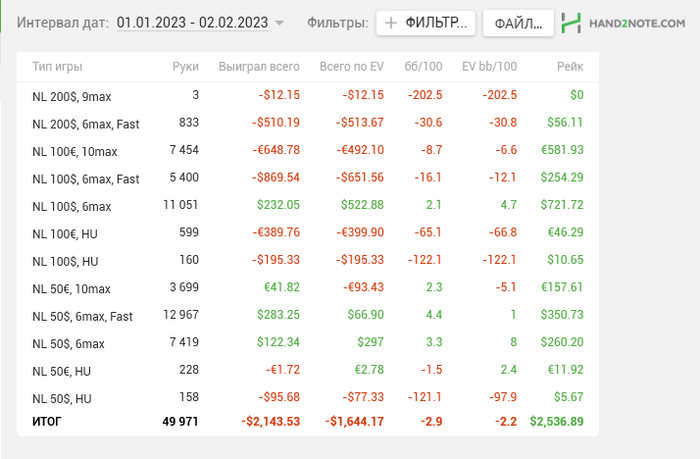Screen dimensions: 700x459
Task: Click the plus icon in filter button
Action: tap(391, 23)
